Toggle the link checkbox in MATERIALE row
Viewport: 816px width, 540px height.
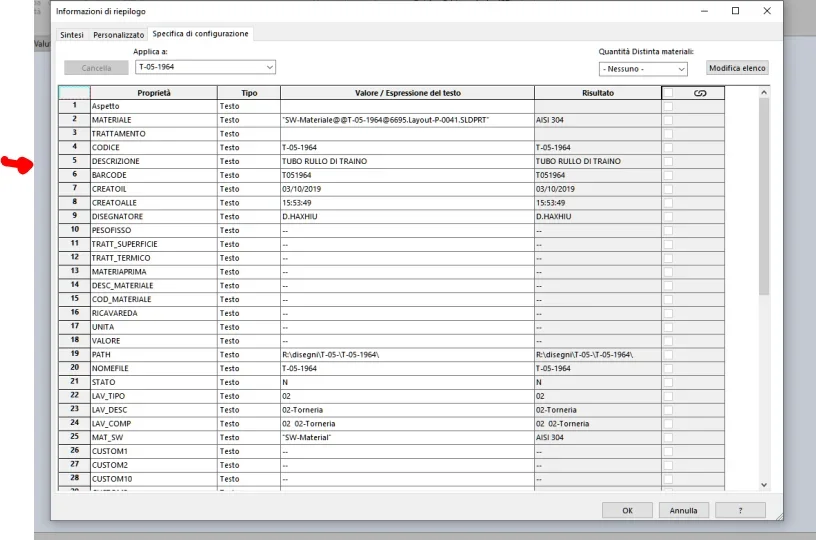tap(668, 119)
